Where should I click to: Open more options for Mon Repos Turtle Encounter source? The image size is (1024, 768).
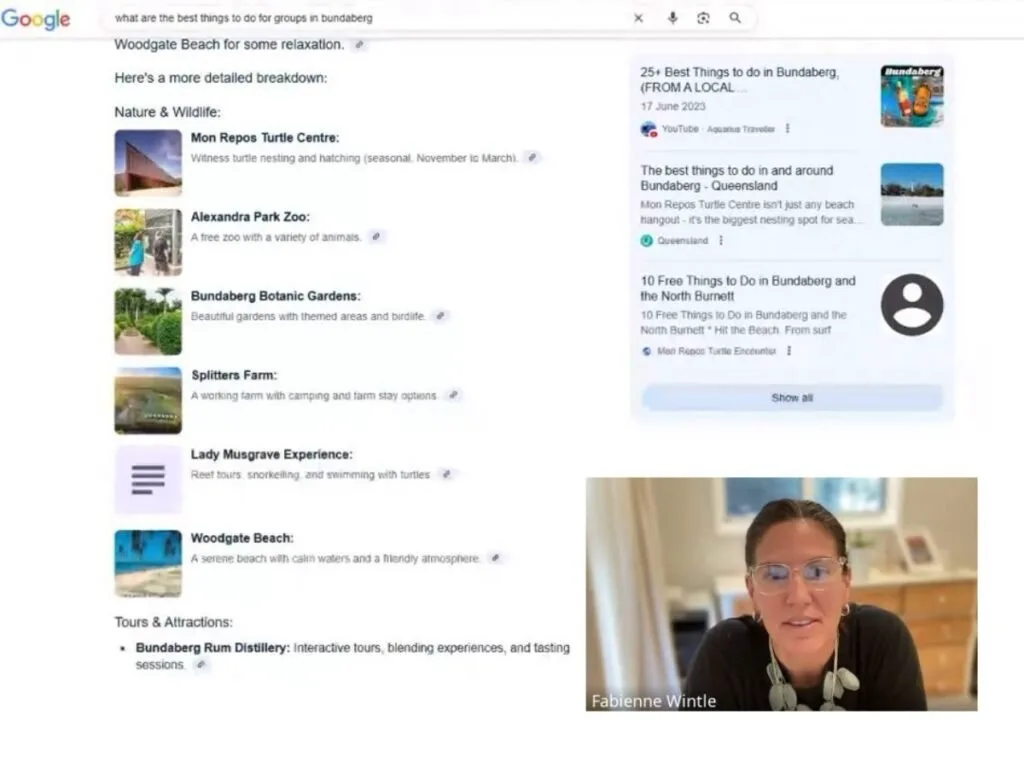click(789, 351)
